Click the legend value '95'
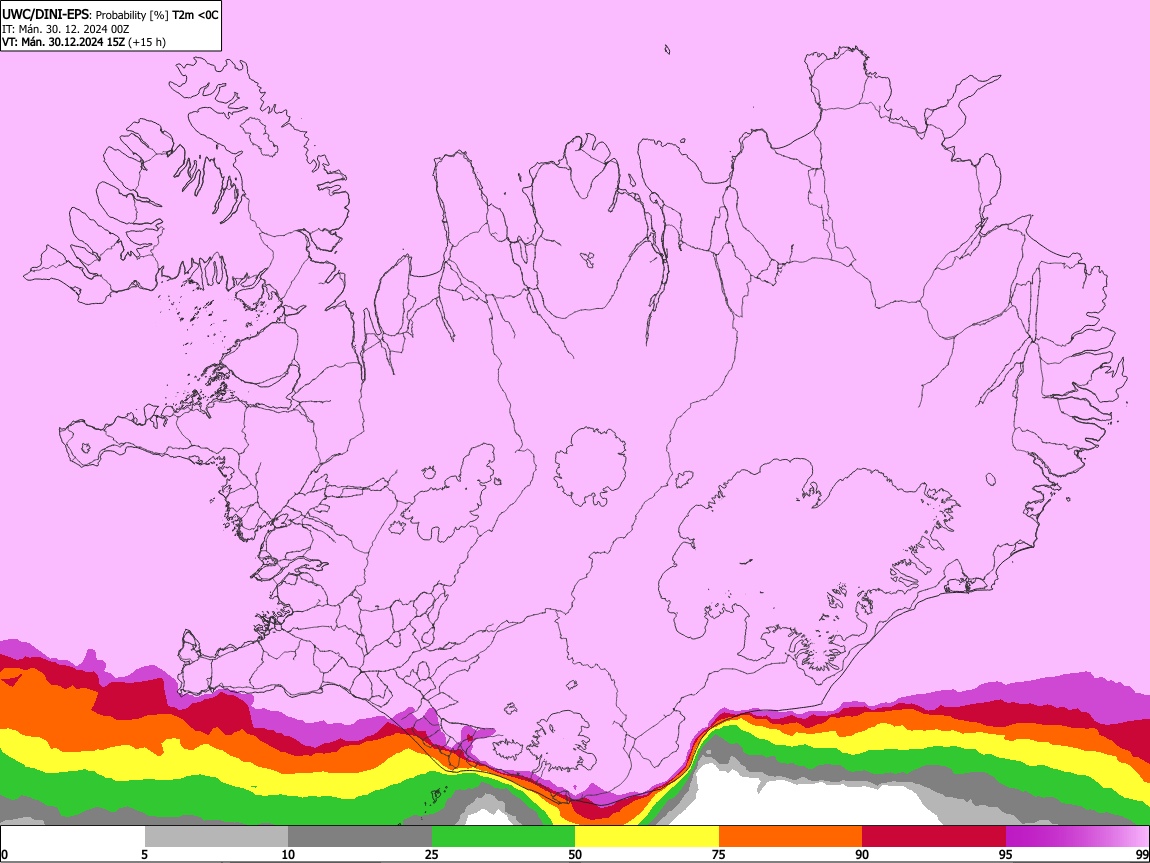The width and height of the screenshot is (1150, 863). 1006,855
